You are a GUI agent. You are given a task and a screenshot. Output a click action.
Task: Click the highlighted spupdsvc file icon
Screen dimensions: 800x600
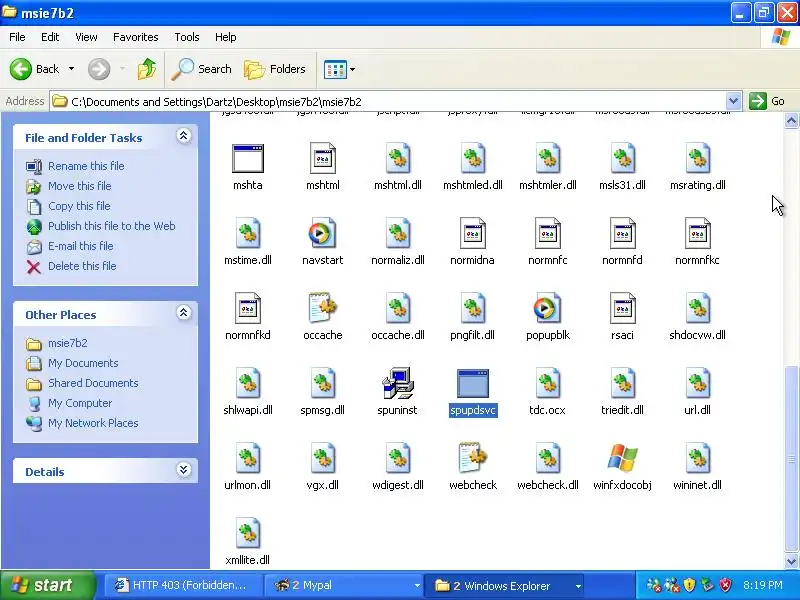473,384
